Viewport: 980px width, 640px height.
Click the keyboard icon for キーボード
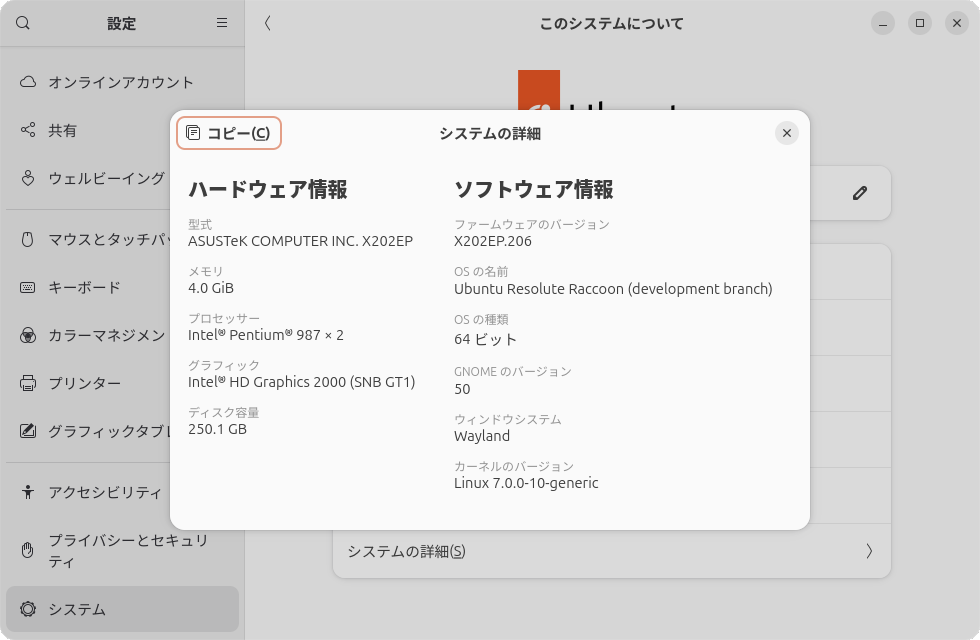point(28,287)
